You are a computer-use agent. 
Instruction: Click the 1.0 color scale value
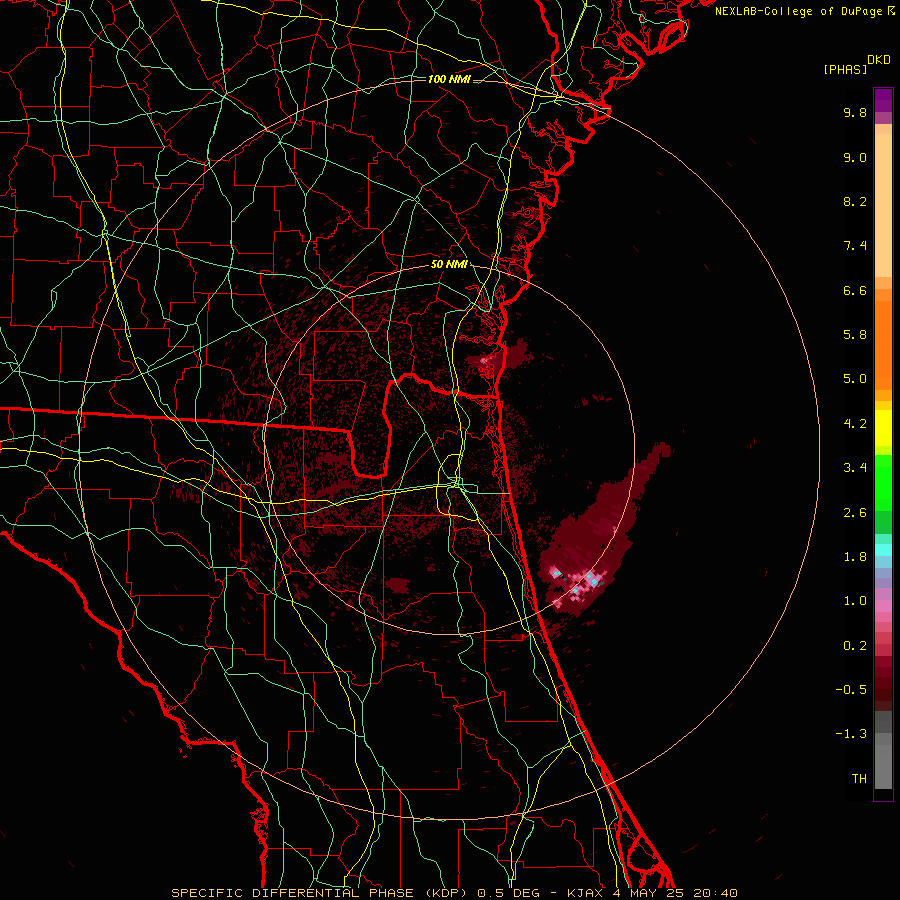pyautogui.click(x=855, y=601)
